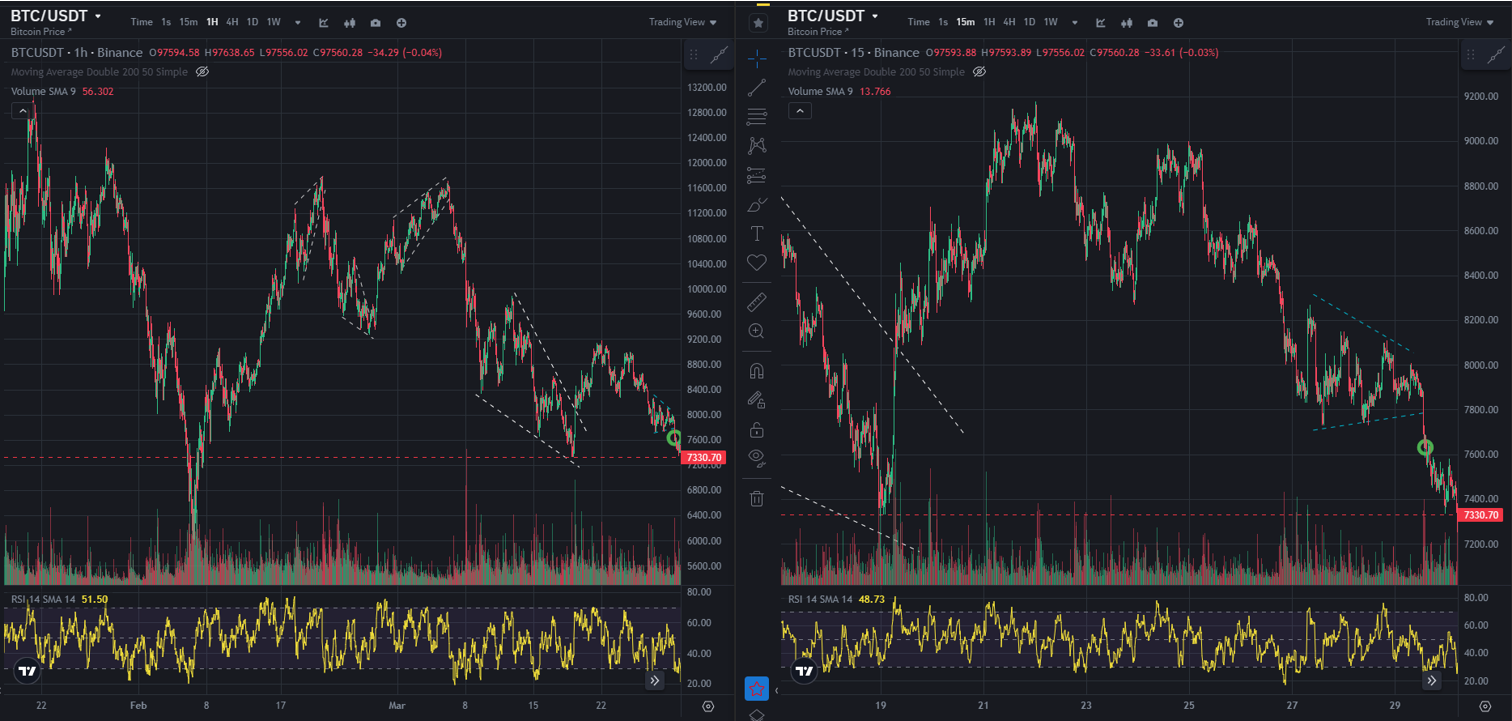
Task: Toggle Hide All Drawings eye icon
Action: [757, 458]
